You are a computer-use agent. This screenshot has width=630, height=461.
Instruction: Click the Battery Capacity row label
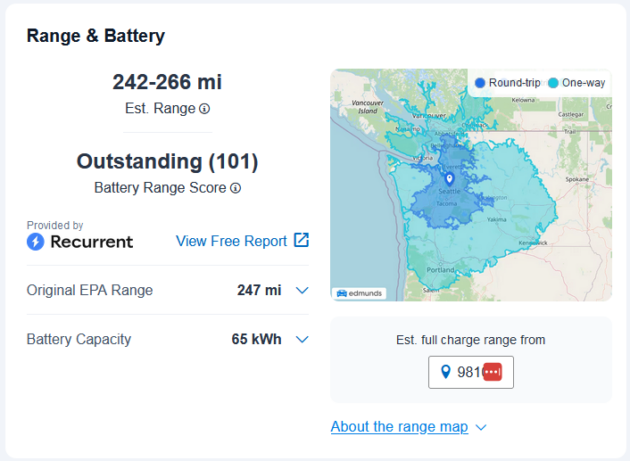[x=79, y=339]
